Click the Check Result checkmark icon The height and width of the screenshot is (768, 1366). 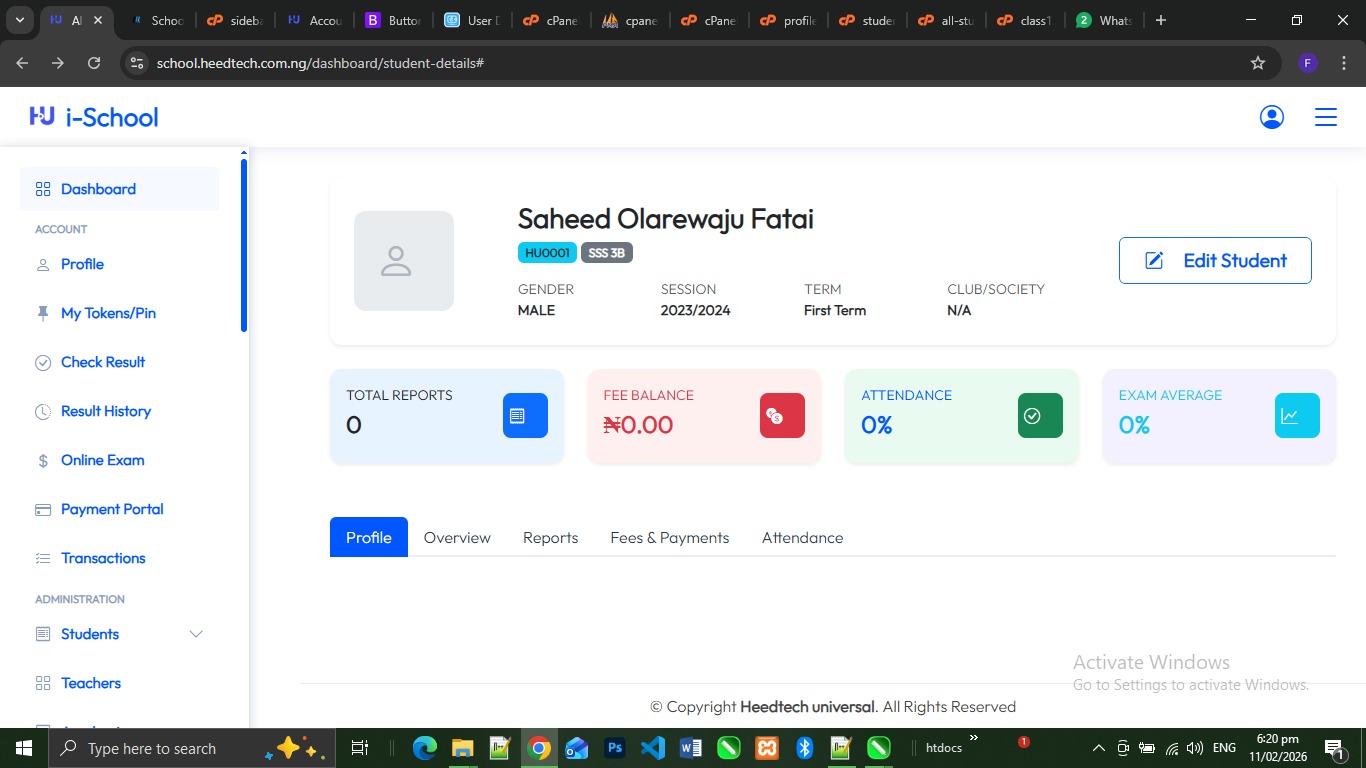pos(42,362)
